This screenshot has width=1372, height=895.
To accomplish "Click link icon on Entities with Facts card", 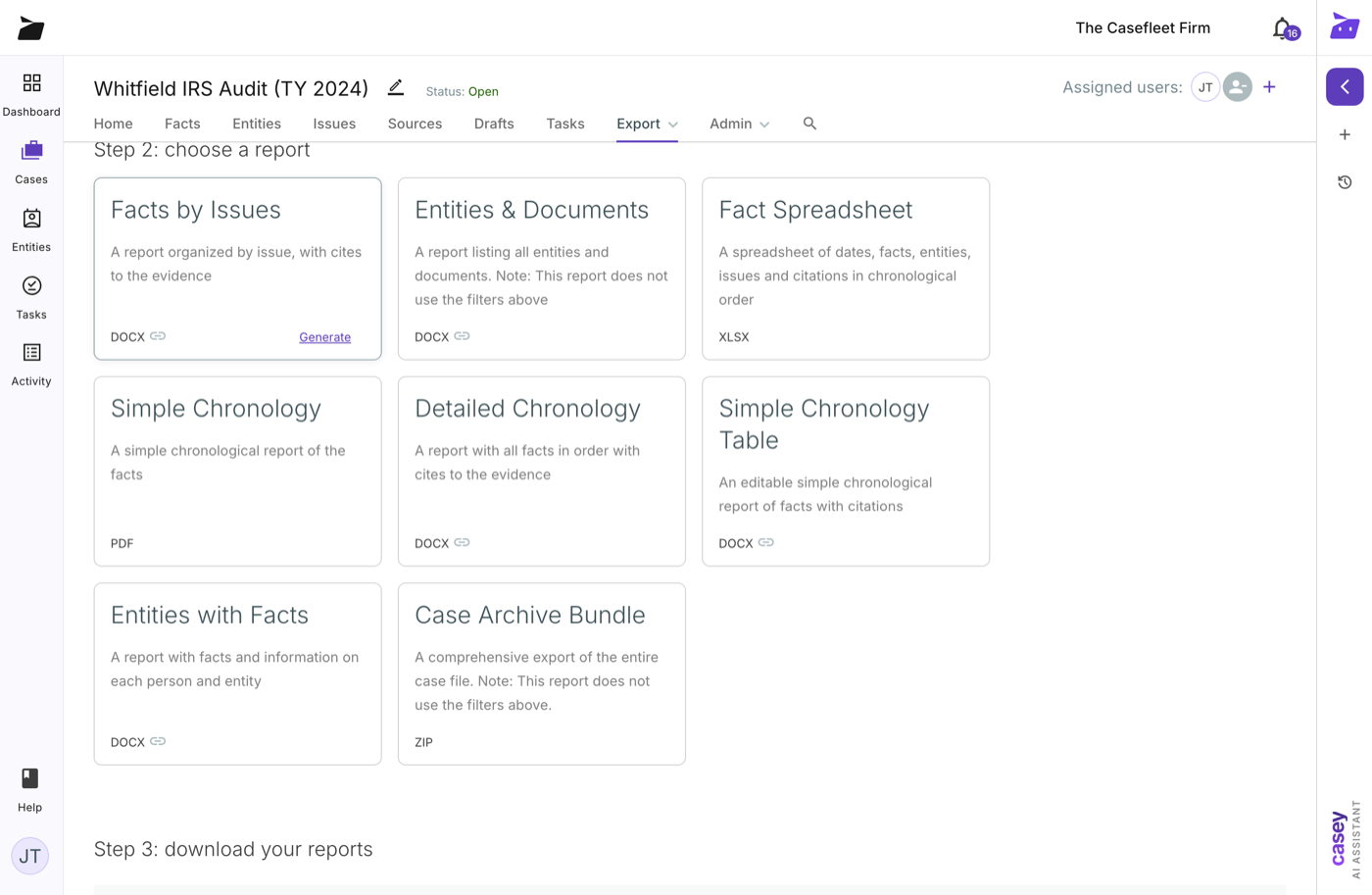I will tap(158, 741).
